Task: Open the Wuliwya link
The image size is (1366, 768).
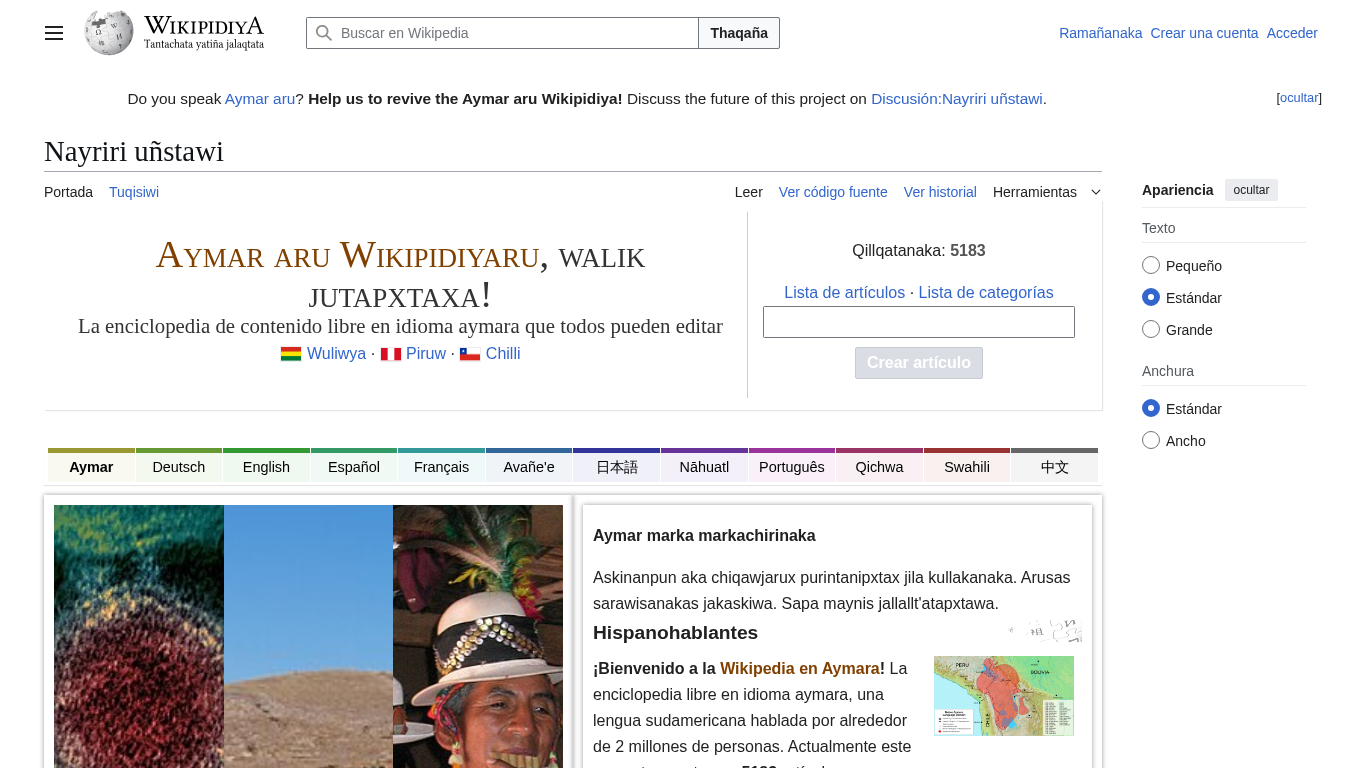Action: point(336,354)
